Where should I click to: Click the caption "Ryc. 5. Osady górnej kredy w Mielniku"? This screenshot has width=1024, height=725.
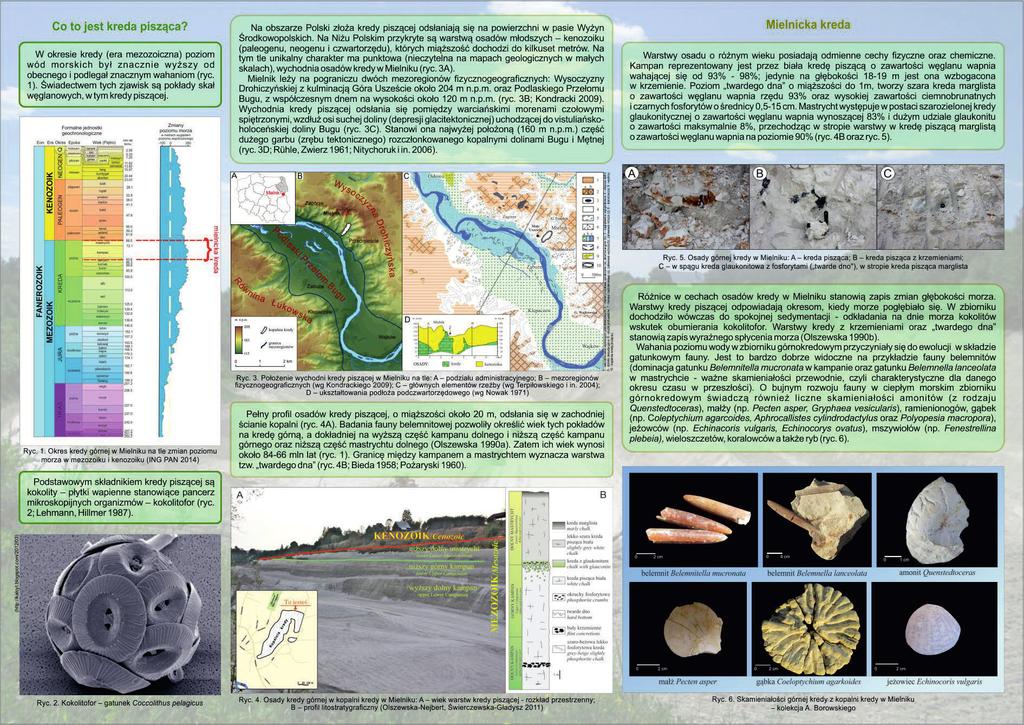coord(814,262)
